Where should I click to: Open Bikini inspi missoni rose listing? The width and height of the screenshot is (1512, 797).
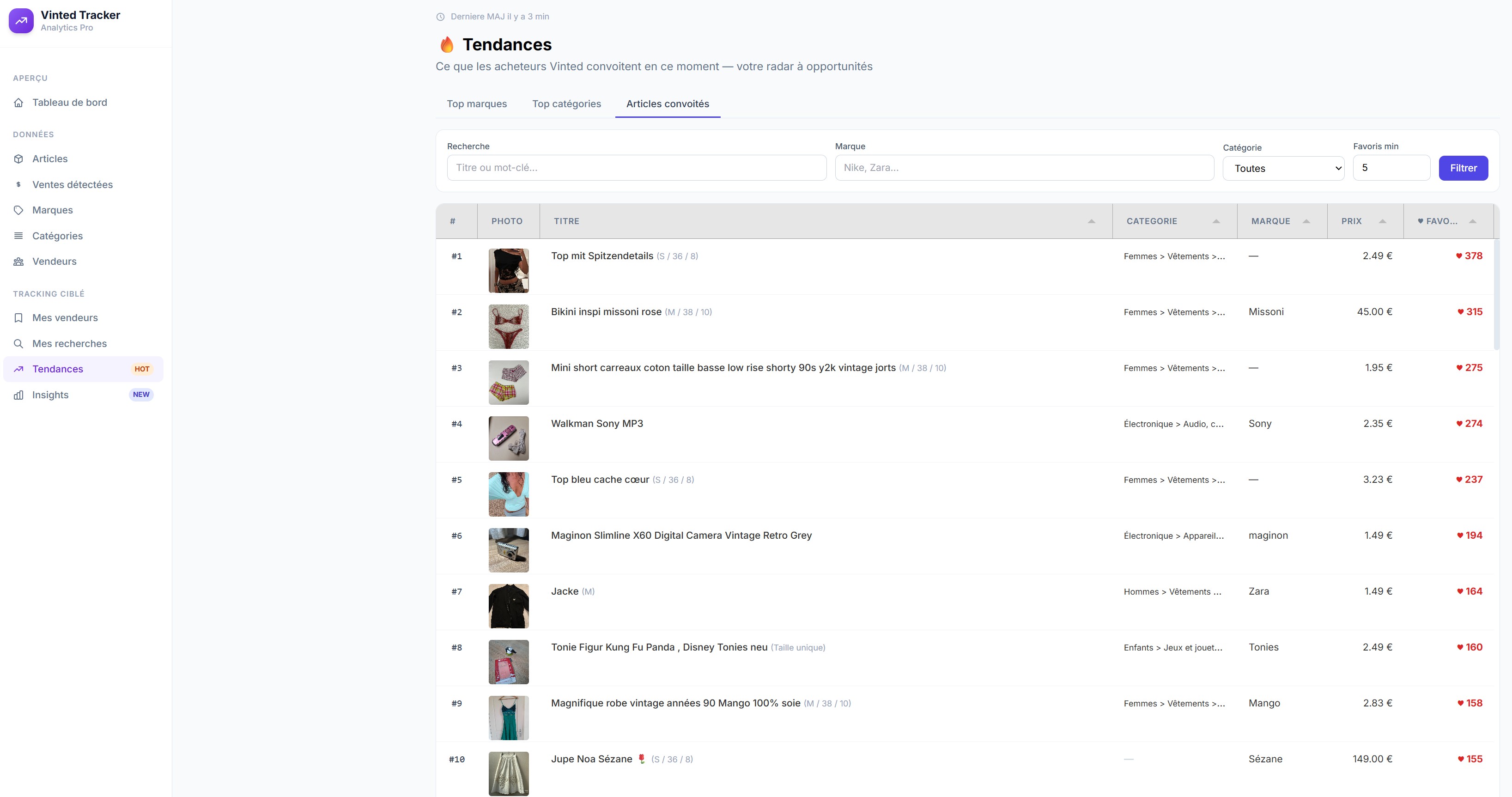(x=607, y=312)
